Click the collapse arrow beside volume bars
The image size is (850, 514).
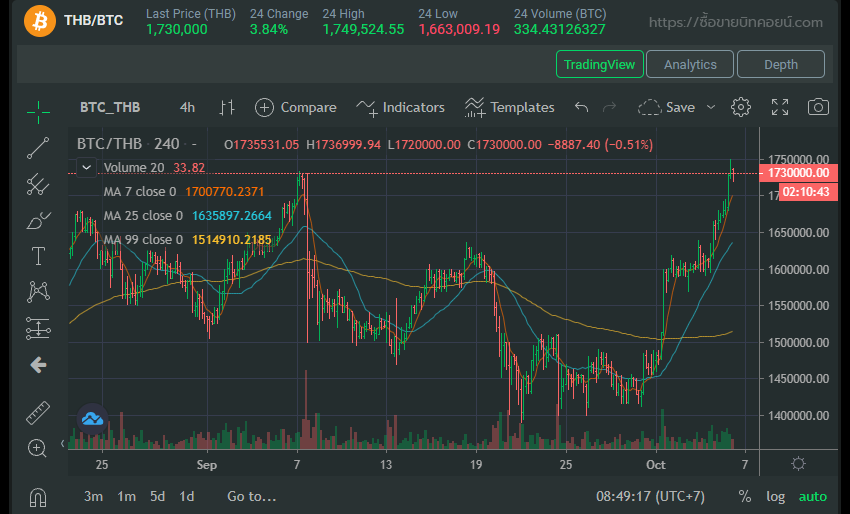[62, 444]
